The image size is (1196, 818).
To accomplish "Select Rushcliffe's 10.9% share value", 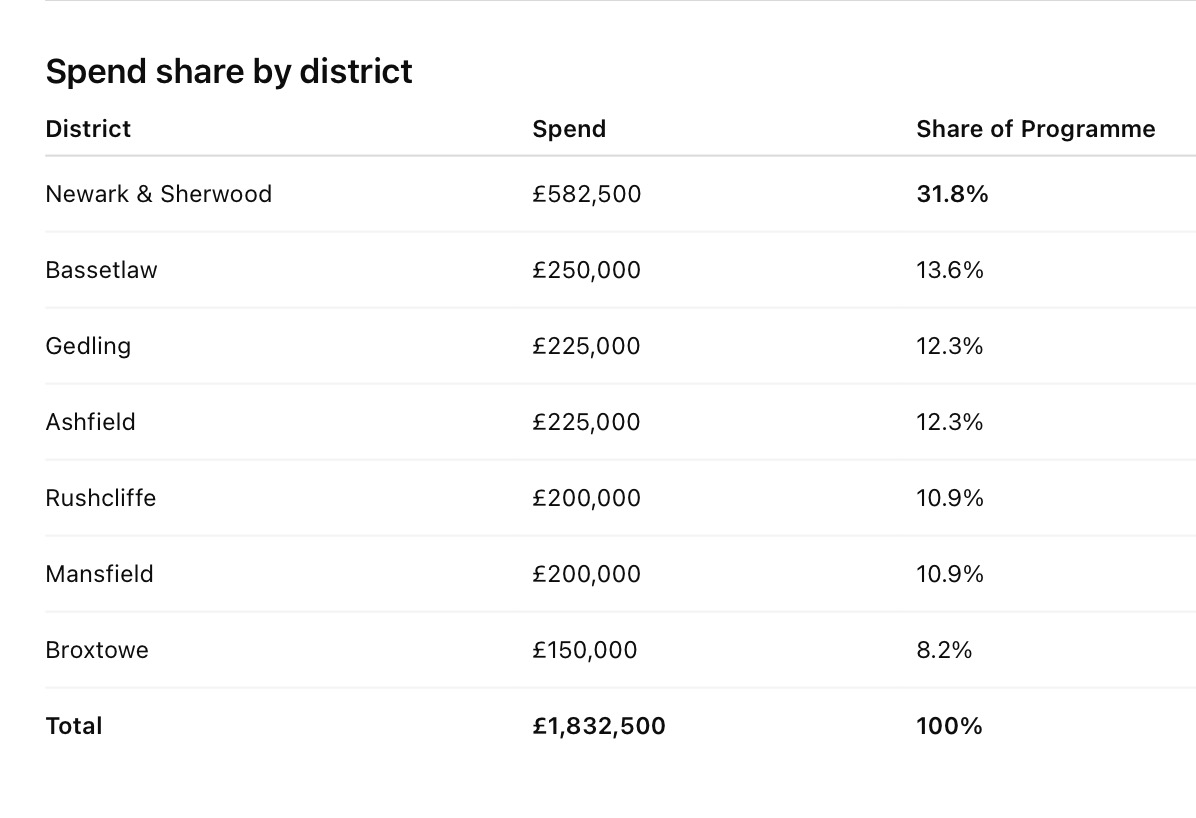I will (950, 498).
